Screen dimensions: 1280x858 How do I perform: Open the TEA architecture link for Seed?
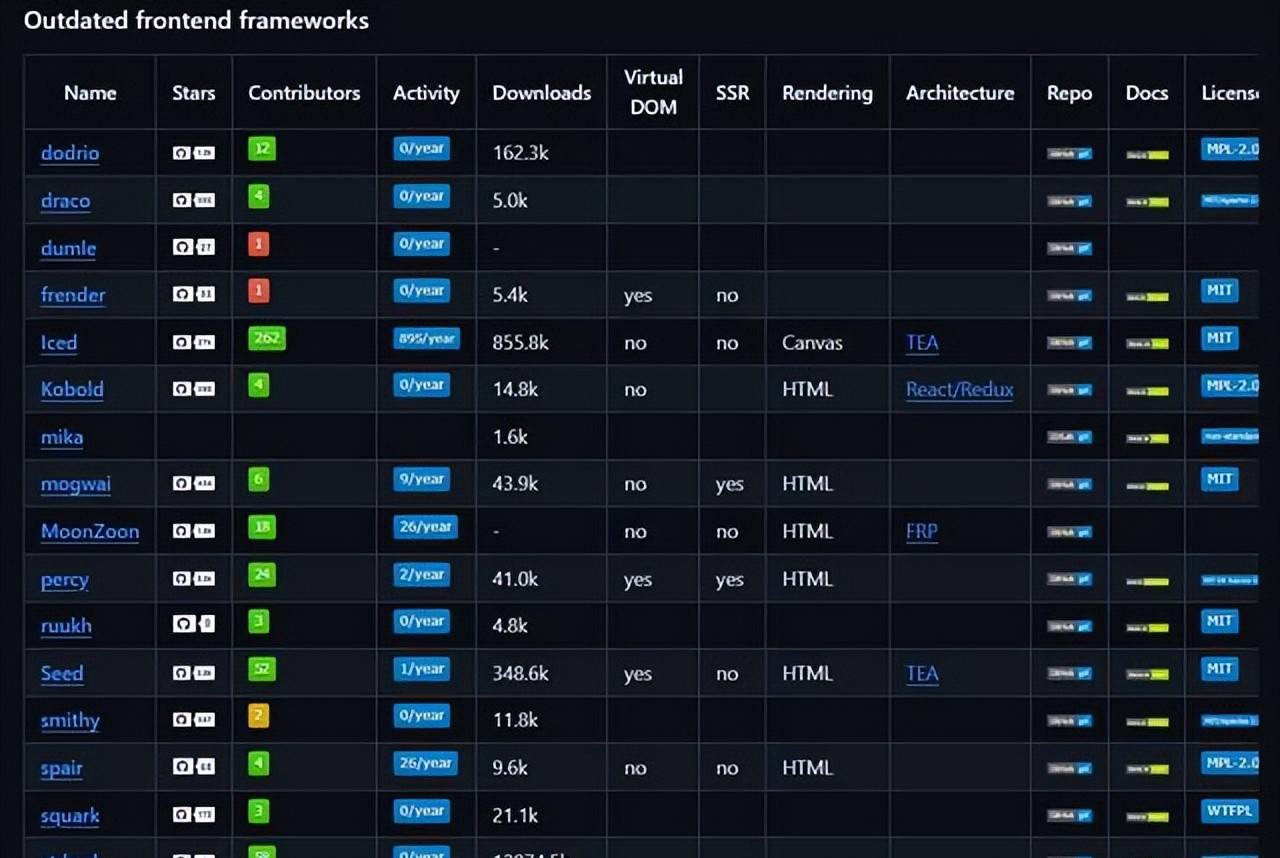pos(922,673)
